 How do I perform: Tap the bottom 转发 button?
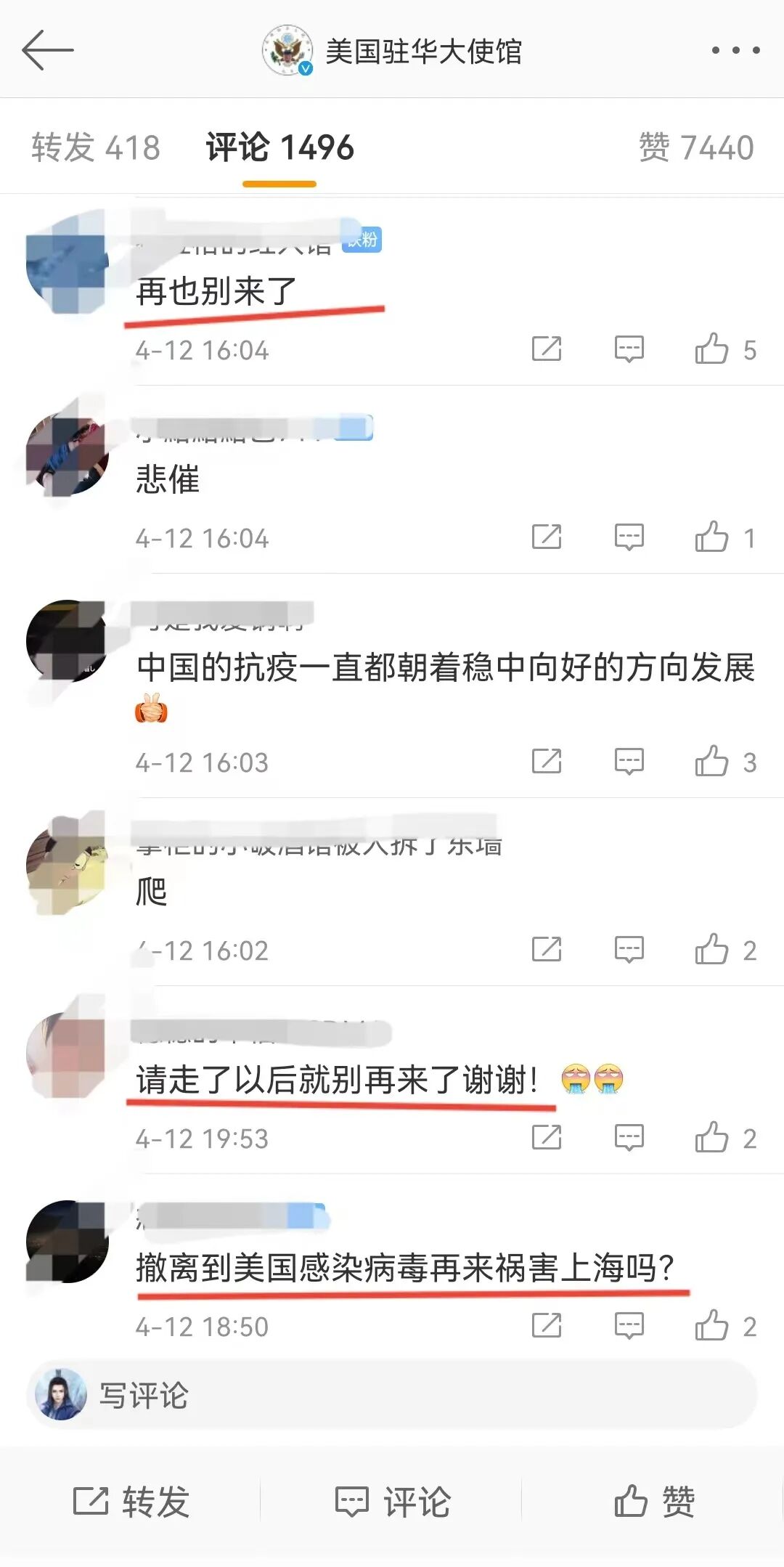point(131,1501)
